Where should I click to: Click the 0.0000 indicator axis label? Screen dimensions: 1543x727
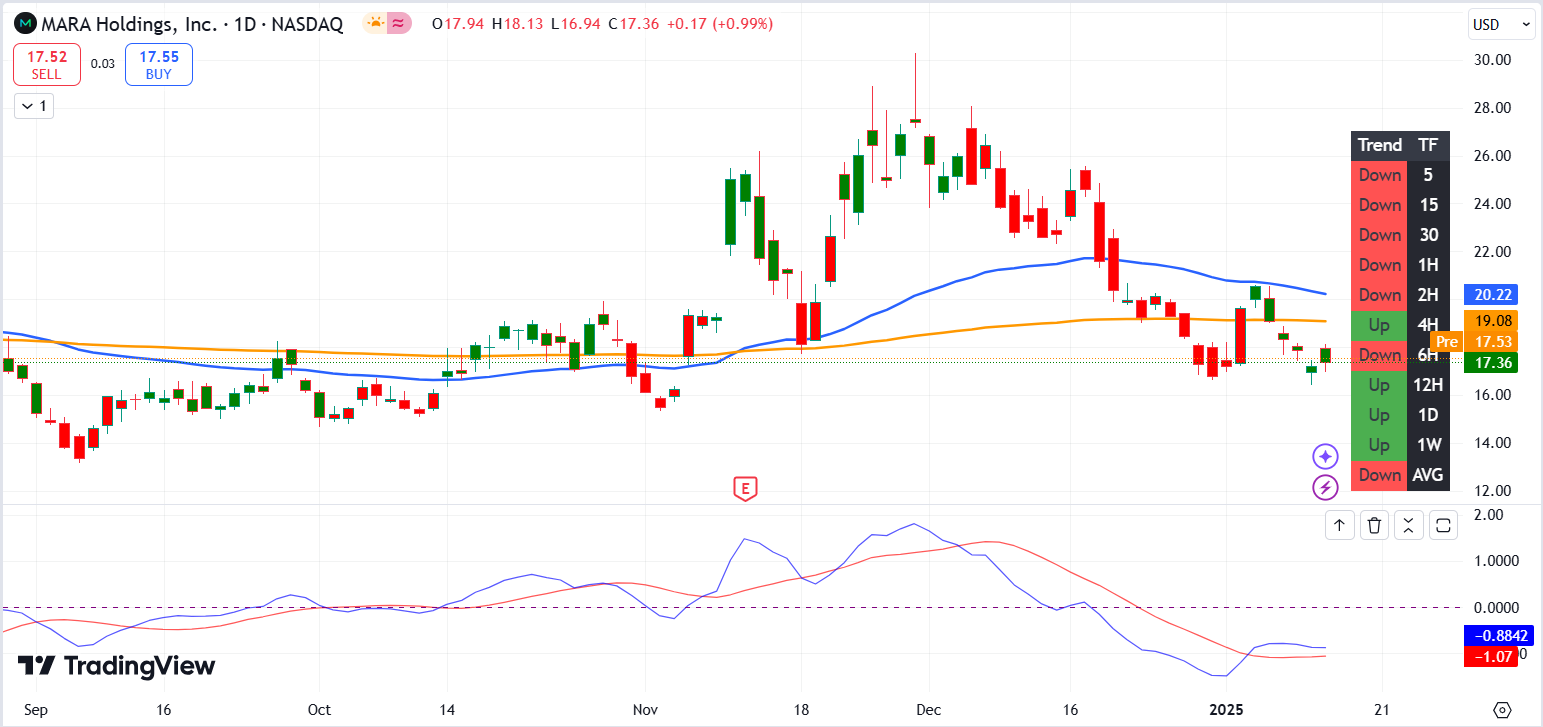(x=1496, y=608)
